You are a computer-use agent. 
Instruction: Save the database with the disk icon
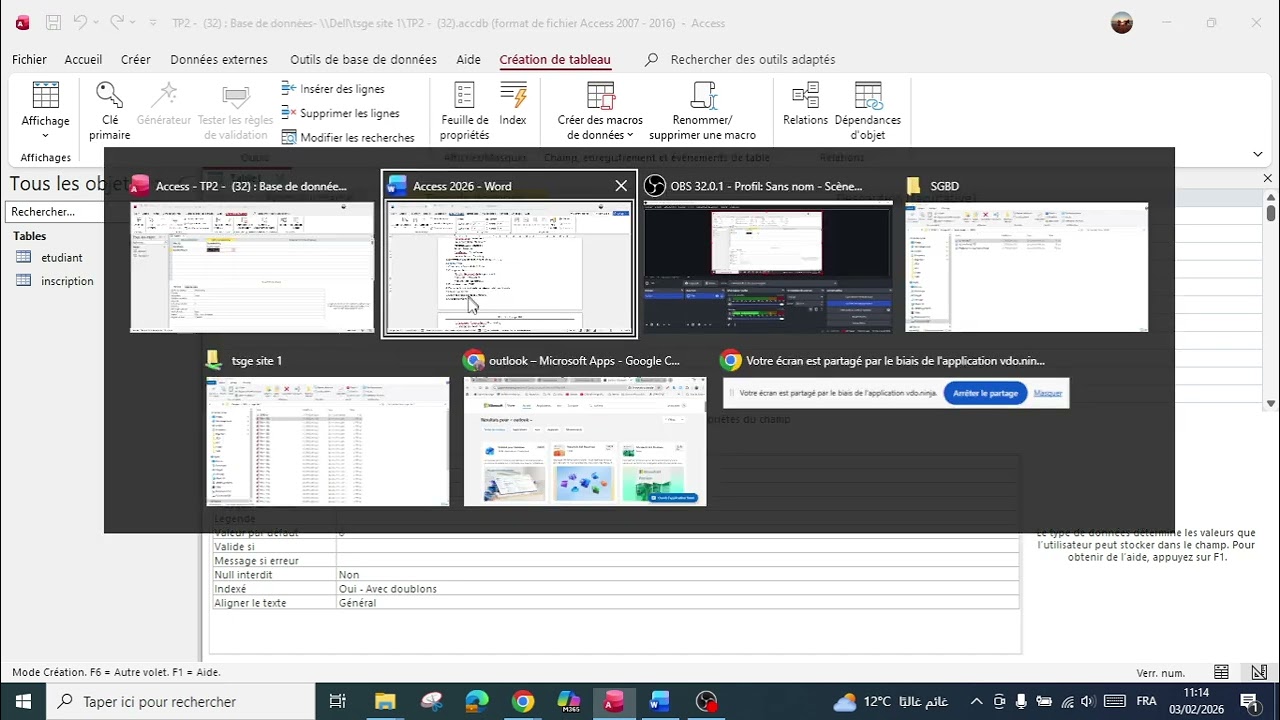pyautogui.click(x=53, y=22)
